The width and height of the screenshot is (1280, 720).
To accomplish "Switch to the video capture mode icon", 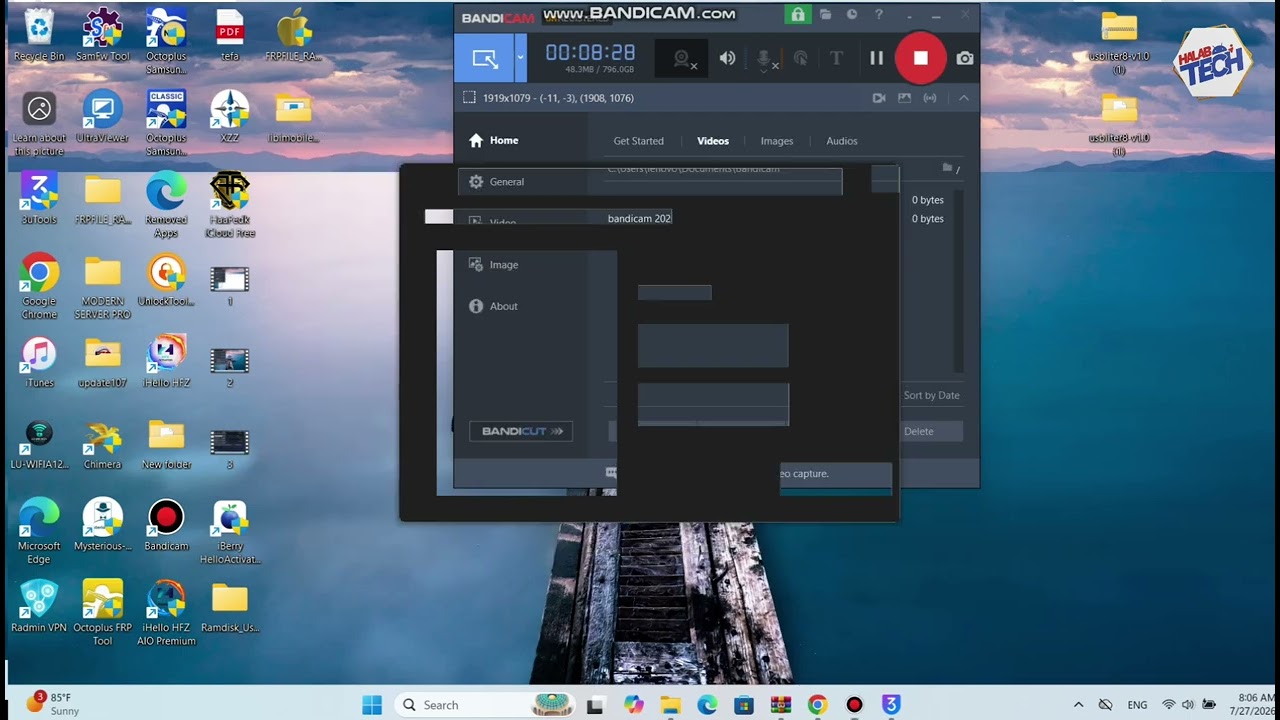I will click(879, 98).
